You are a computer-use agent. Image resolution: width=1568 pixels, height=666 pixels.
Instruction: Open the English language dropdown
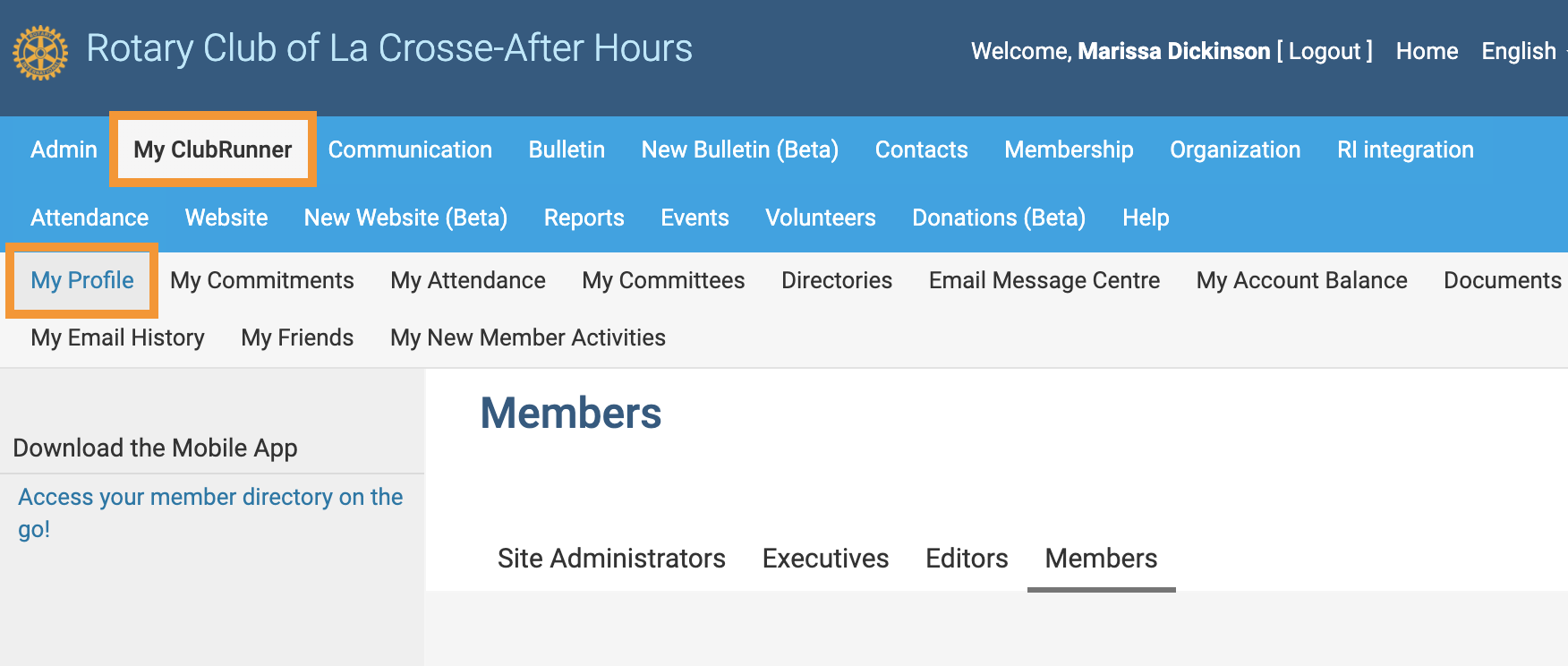(1519, 51)
